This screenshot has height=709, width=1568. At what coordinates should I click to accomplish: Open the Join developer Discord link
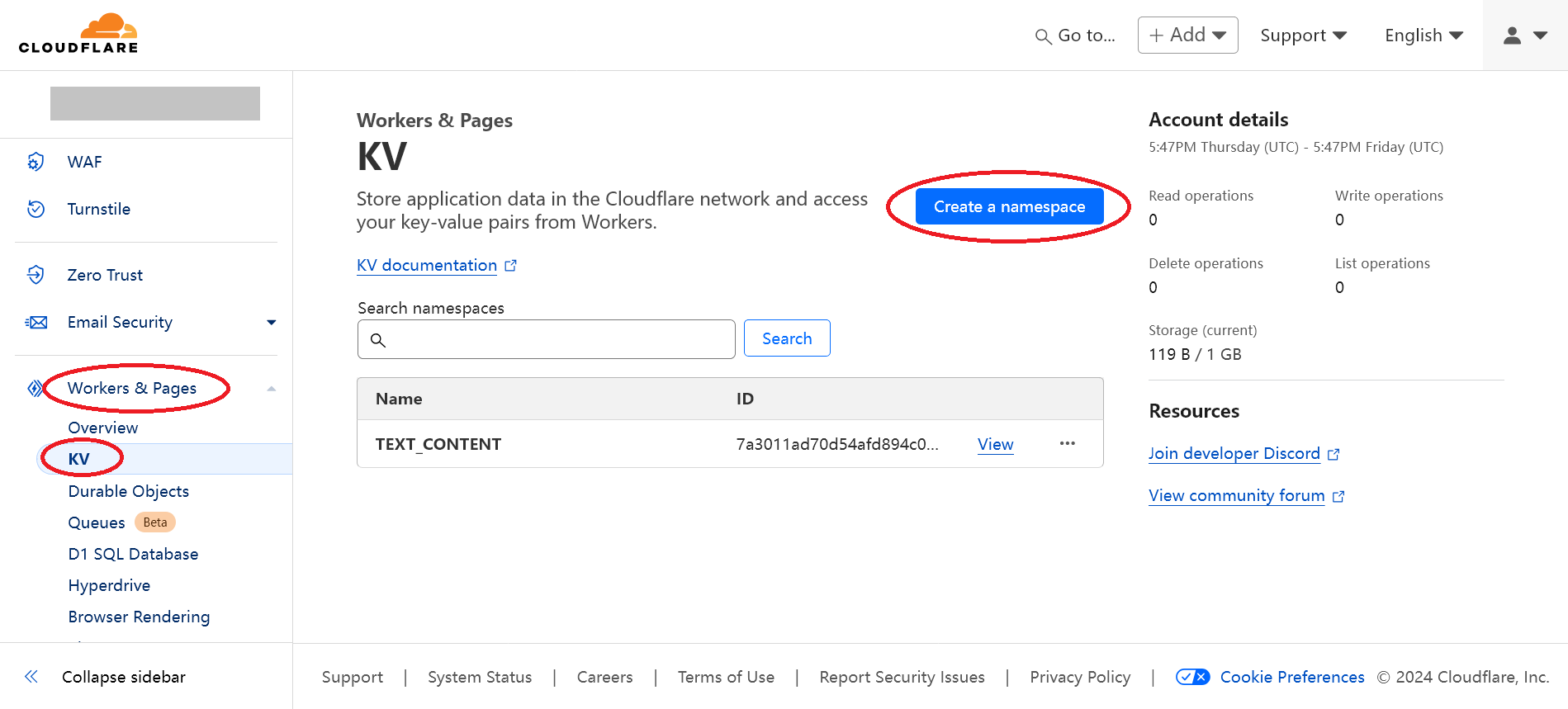(1234, 453)
